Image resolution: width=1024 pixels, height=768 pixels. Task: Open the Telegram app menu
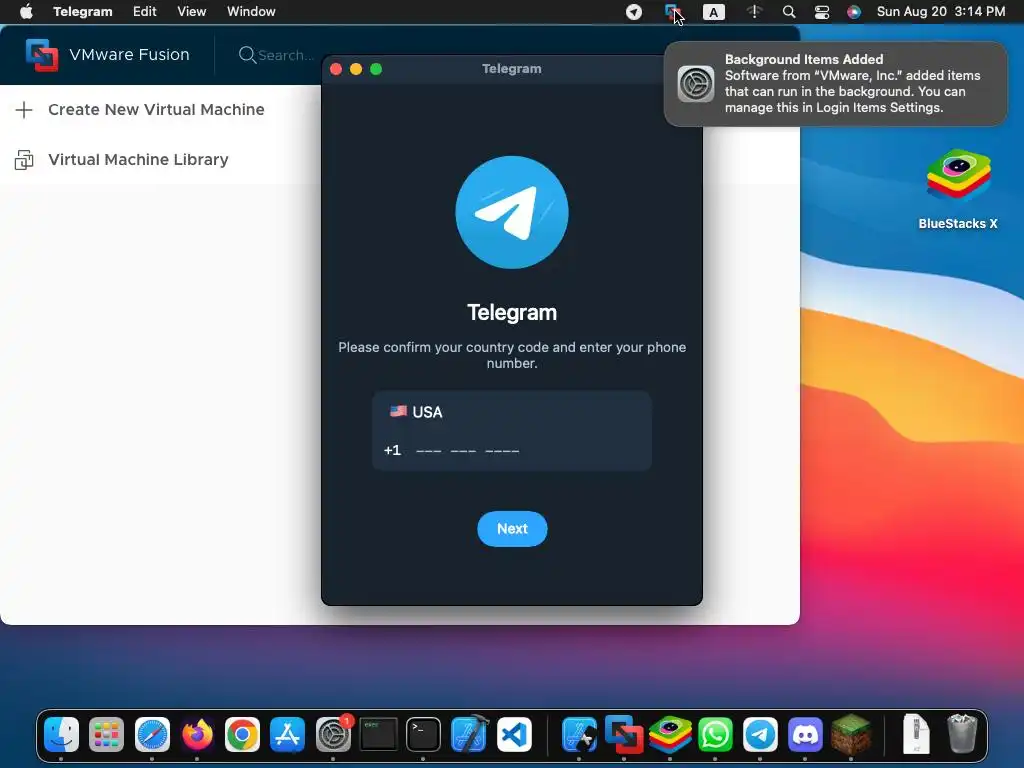tap(82, 12)
